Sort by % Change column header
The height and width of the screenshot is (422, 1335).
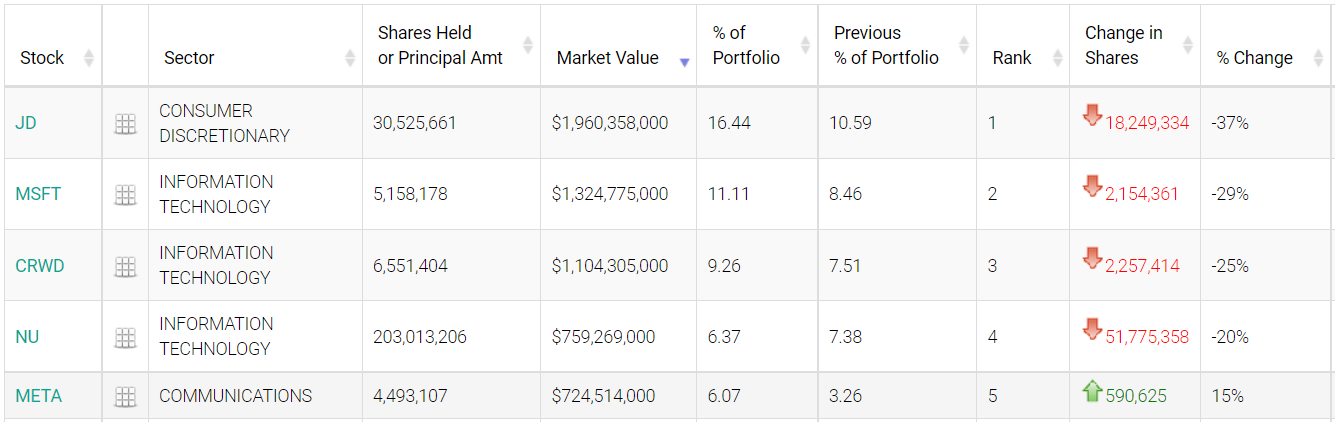1316,58
